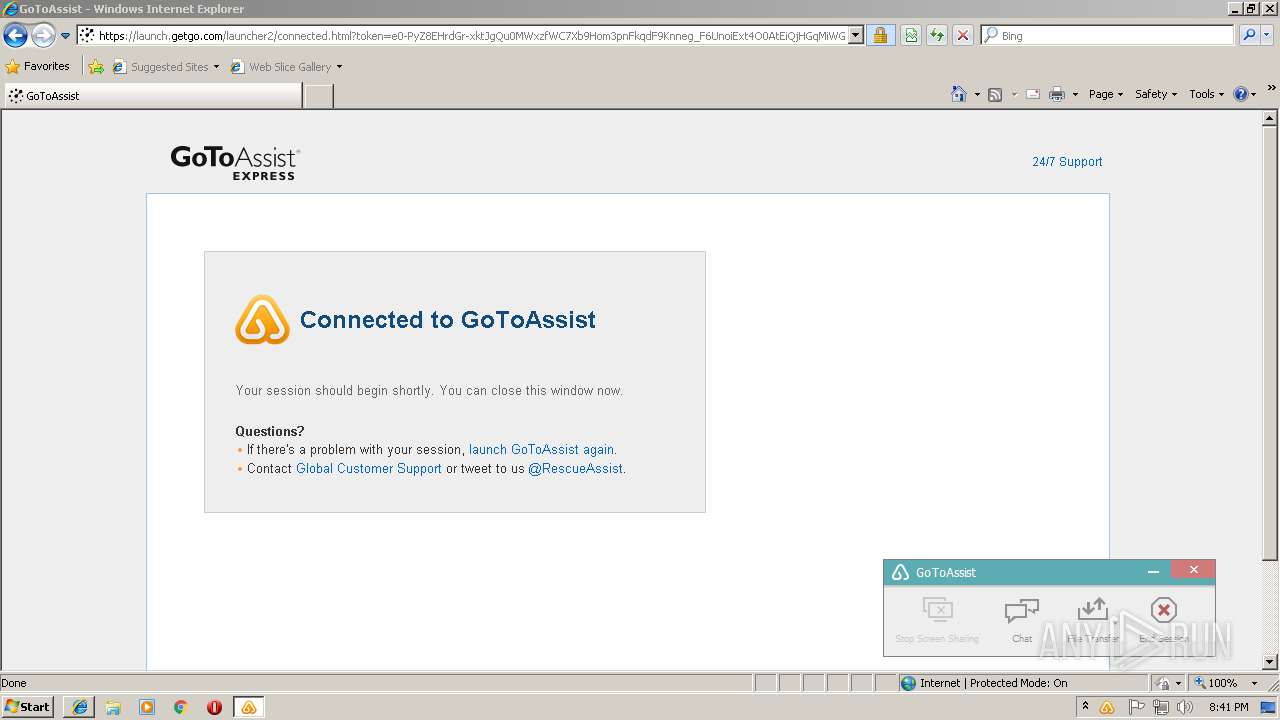
Task: Stop page loading with red X
Action: tap(962, 35)
